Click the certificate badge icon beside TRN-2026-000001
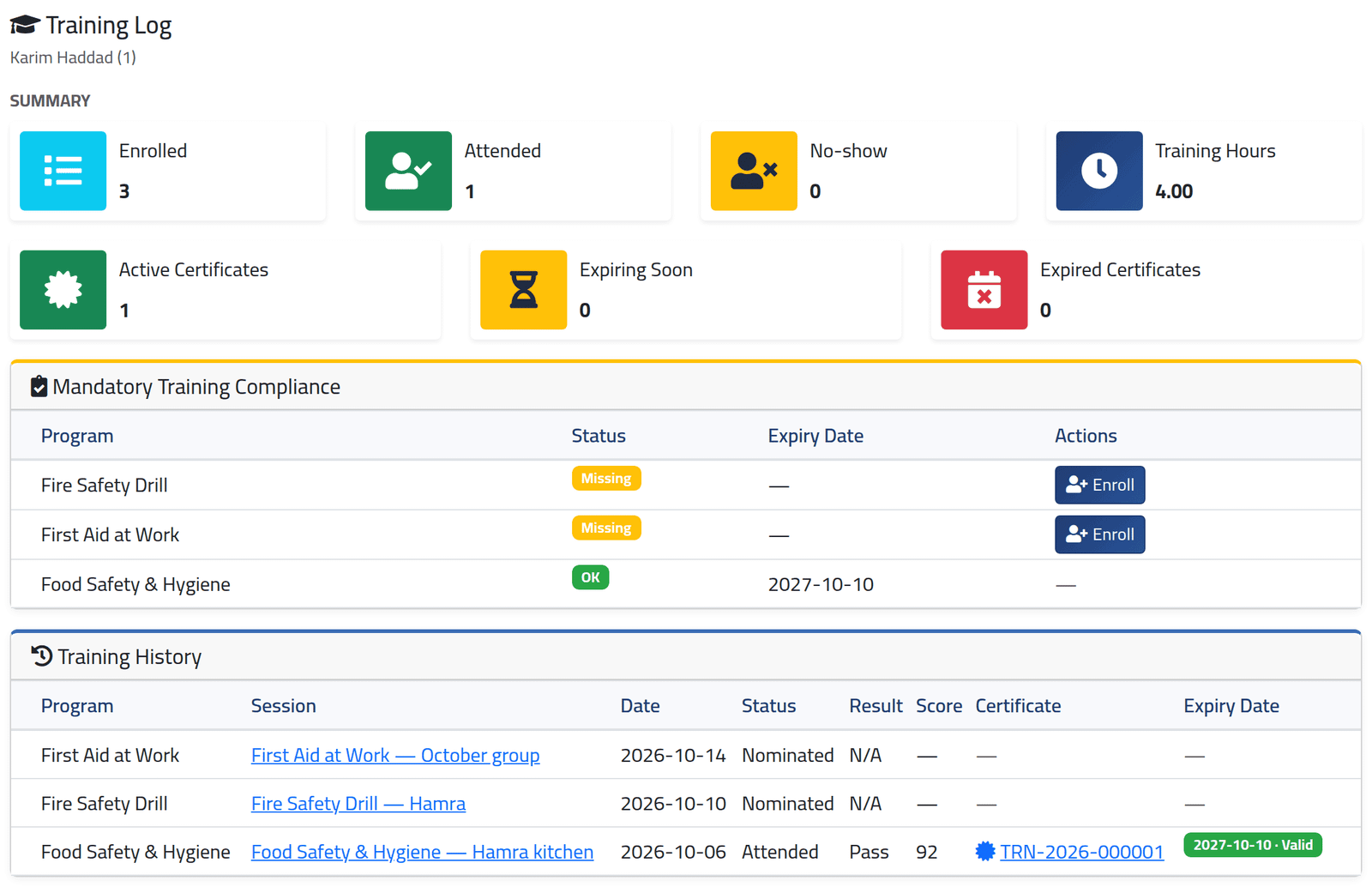Viewport: 1372px width, 887px height. pyautogui.click(x=985, y=852)
